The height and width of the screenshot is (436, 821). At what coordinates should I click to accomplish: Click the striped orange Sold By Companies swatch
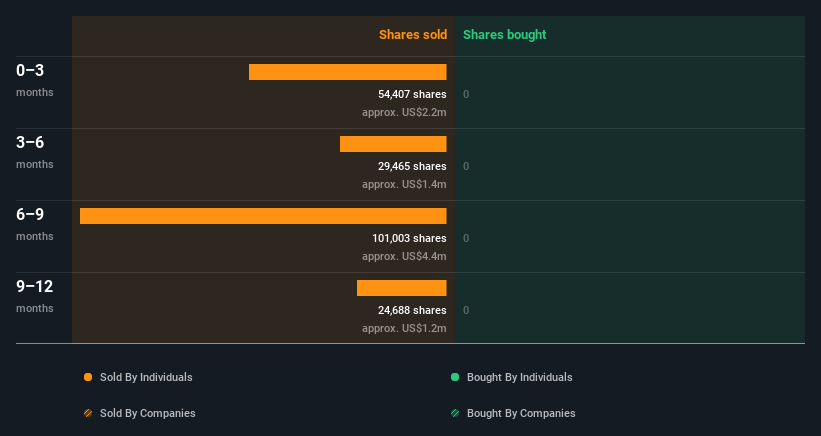tap(88, 413)
